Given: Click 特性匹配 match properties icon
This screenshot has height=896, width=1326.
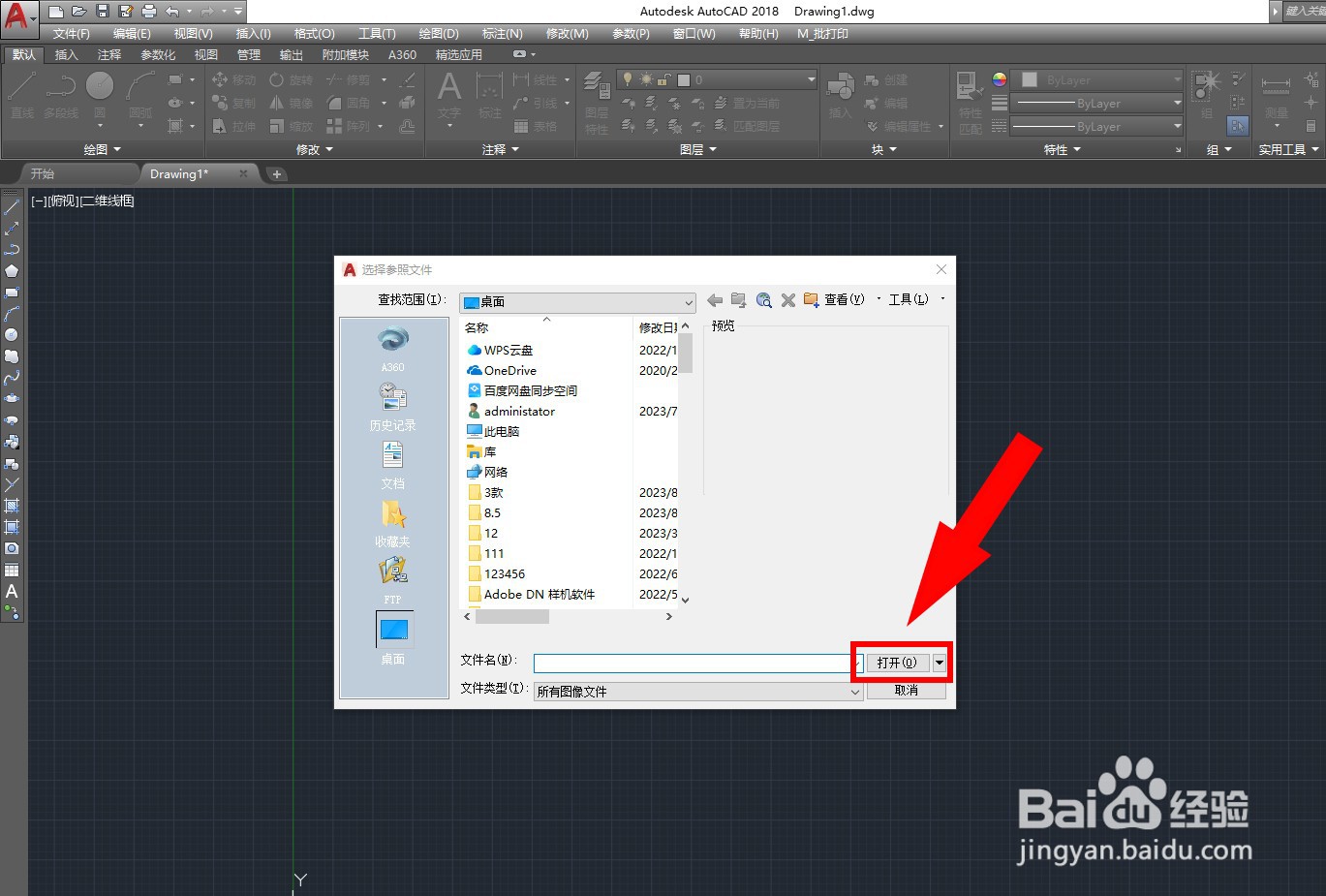Looking at the screenshot, I should click(x=970, y=102).
